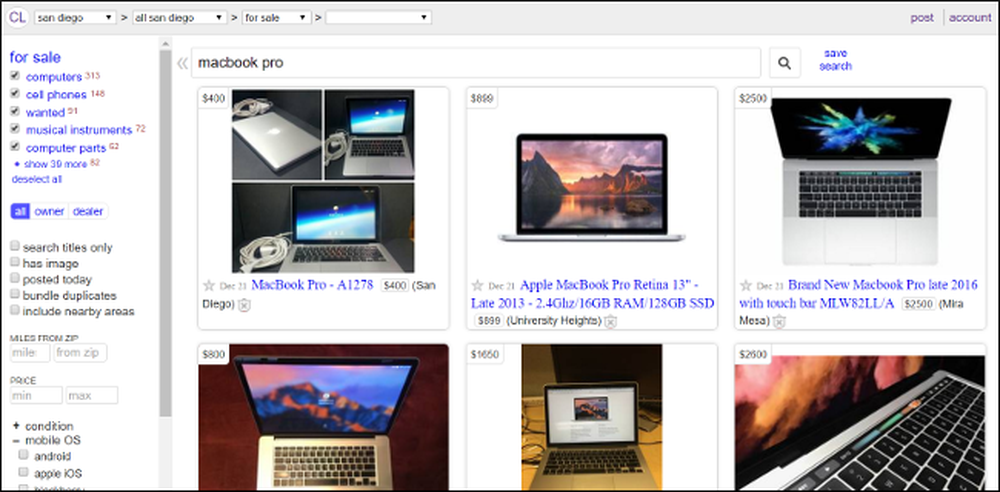Click deselect all categories
Viewport: 1000px width, 492px height.
pyautogui.click(x=36, y=179)
